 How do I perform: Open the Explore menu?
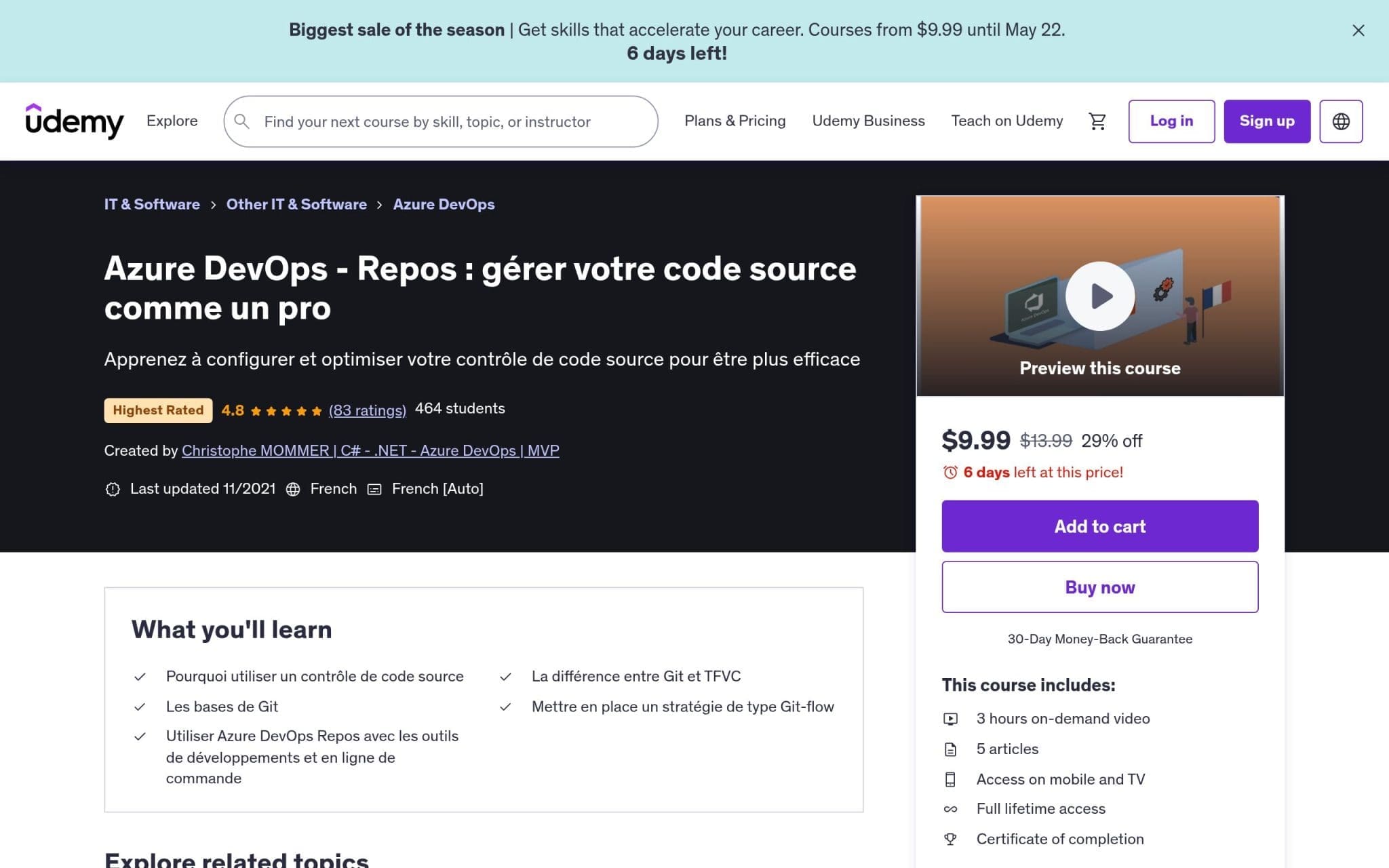point(172,121)
